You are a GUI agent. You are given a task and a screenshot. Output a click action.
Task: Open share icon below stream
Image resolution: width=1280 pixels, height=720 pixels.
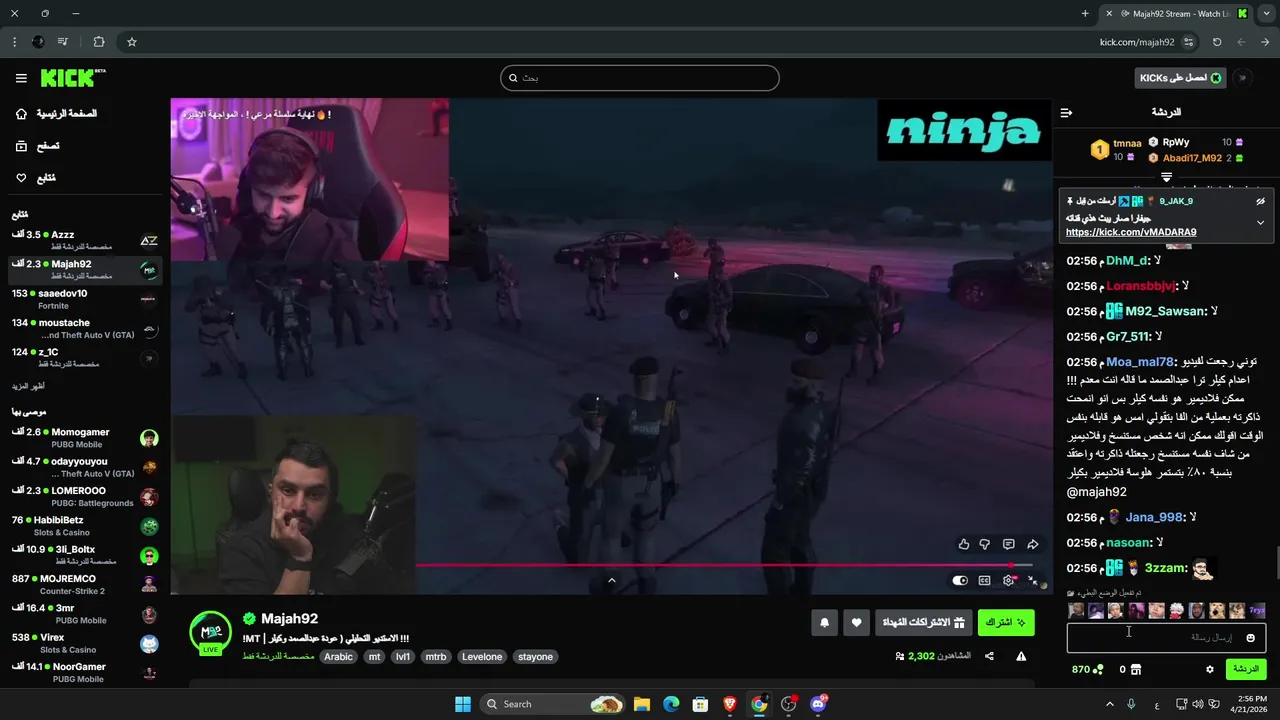click(989, 656)
